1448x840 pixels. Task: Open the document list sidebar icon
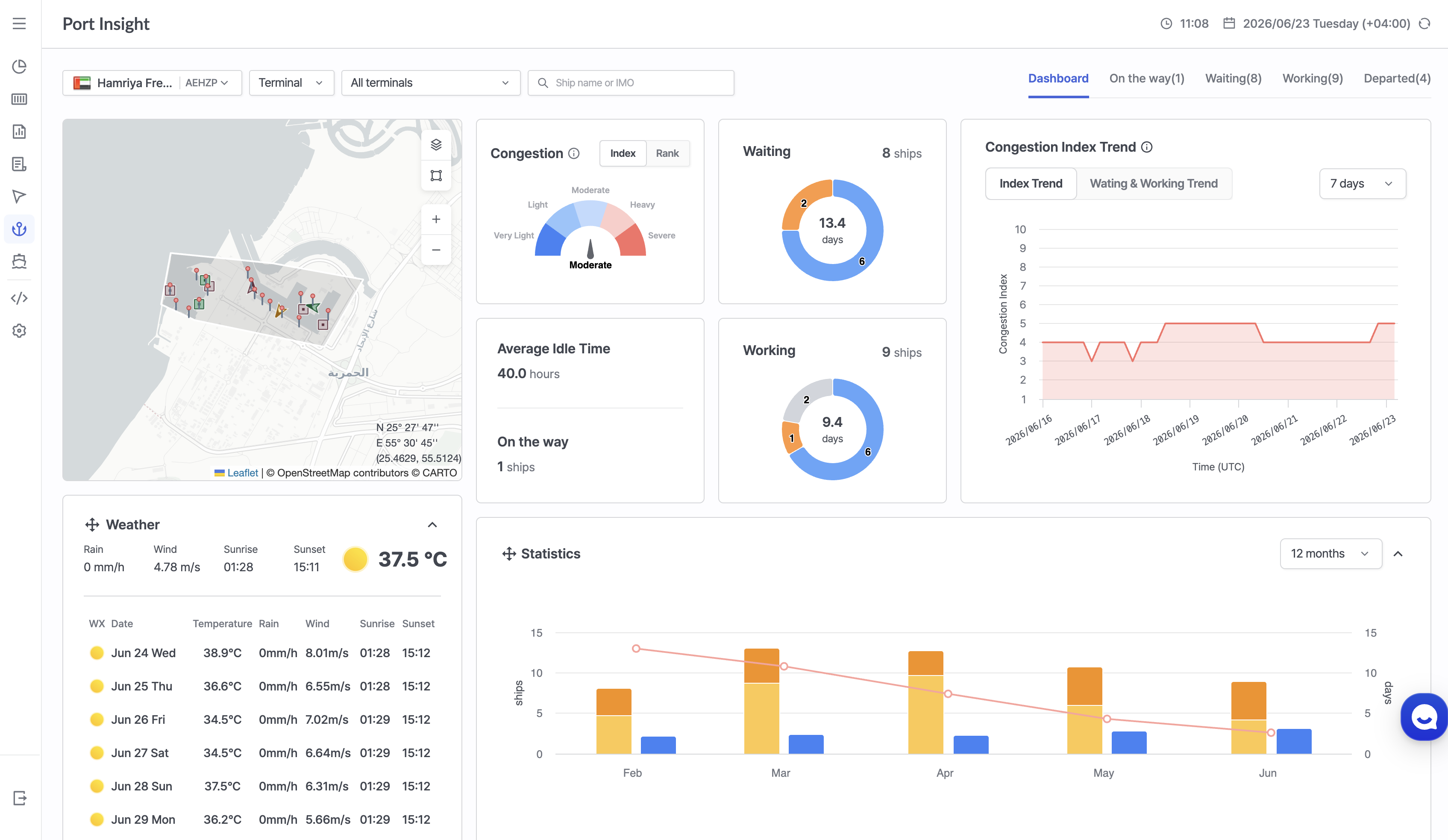point(19,164)
